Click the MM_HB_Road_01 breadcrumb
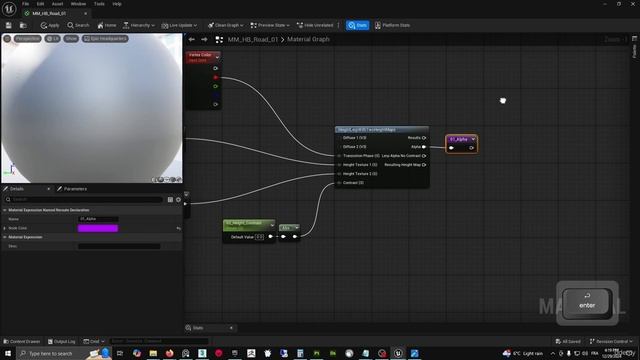The height and width of the screenshot is (360, 640). [x=253, y=40]
